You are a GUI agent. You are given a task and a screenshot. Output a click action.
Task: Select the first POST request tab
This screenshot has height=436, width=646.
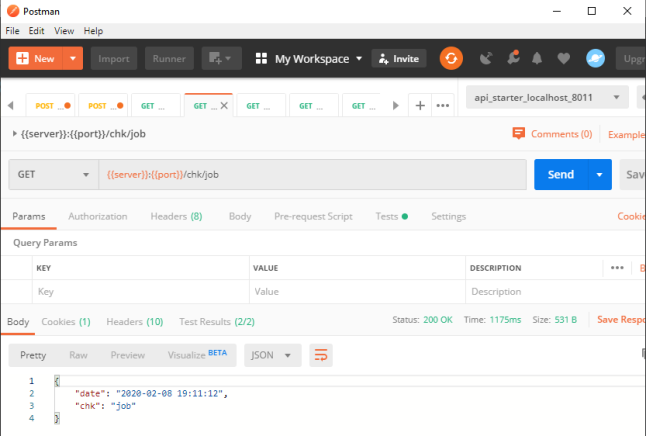[50, 106]
